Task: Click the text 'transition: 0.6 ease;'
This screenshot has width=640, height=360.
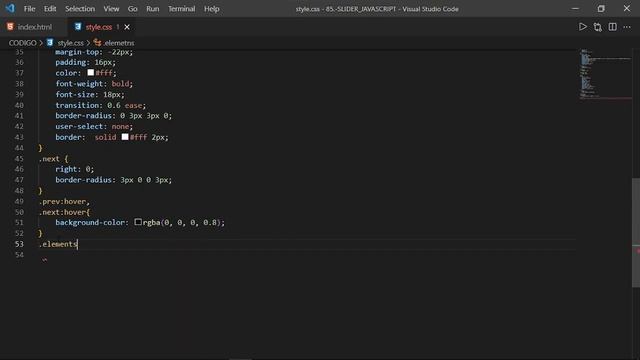Action: click(x=100, y=105)
